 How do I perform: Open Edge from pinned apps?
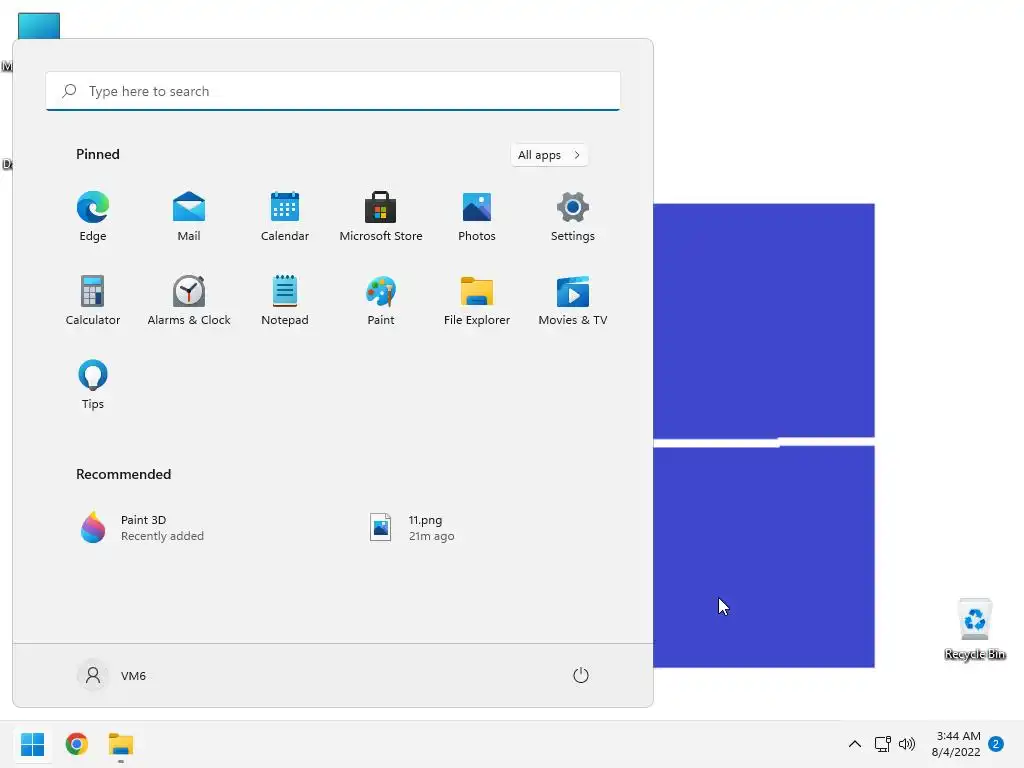(x=93, y=216)
